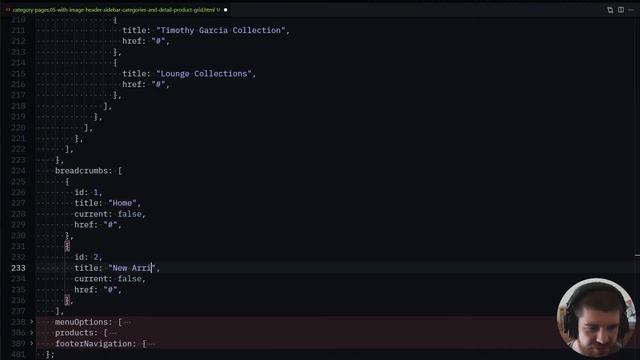Click the HTML file icon on the editor tab
Viewport: 640px width, 360px height.
point(8,10)
